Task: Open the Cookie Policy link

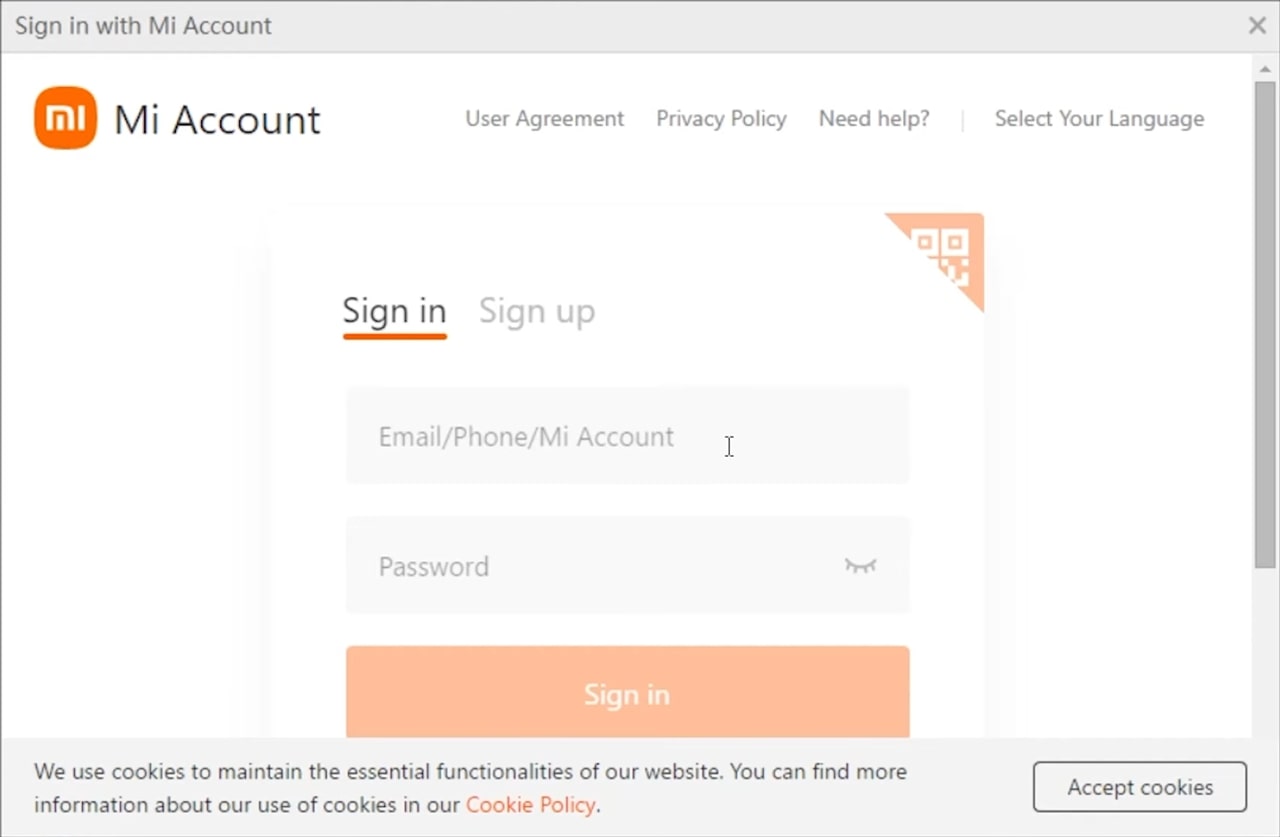Action: (530, 805)
